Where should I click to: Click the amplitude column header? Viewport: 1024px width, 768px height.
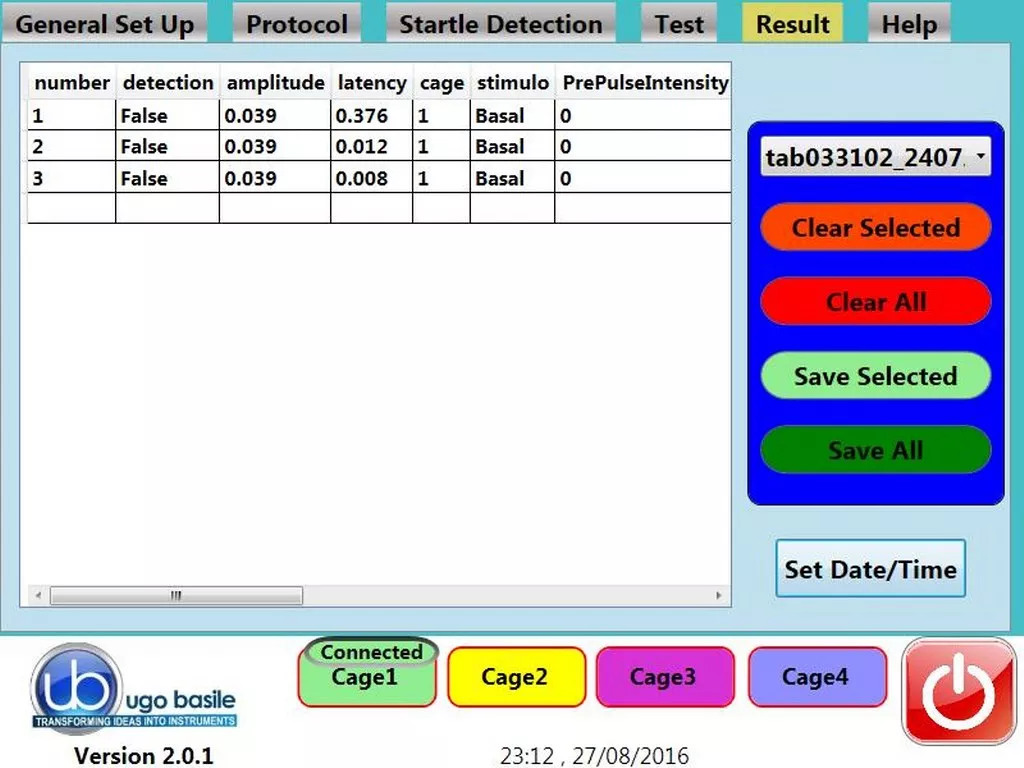click(275, 83)
